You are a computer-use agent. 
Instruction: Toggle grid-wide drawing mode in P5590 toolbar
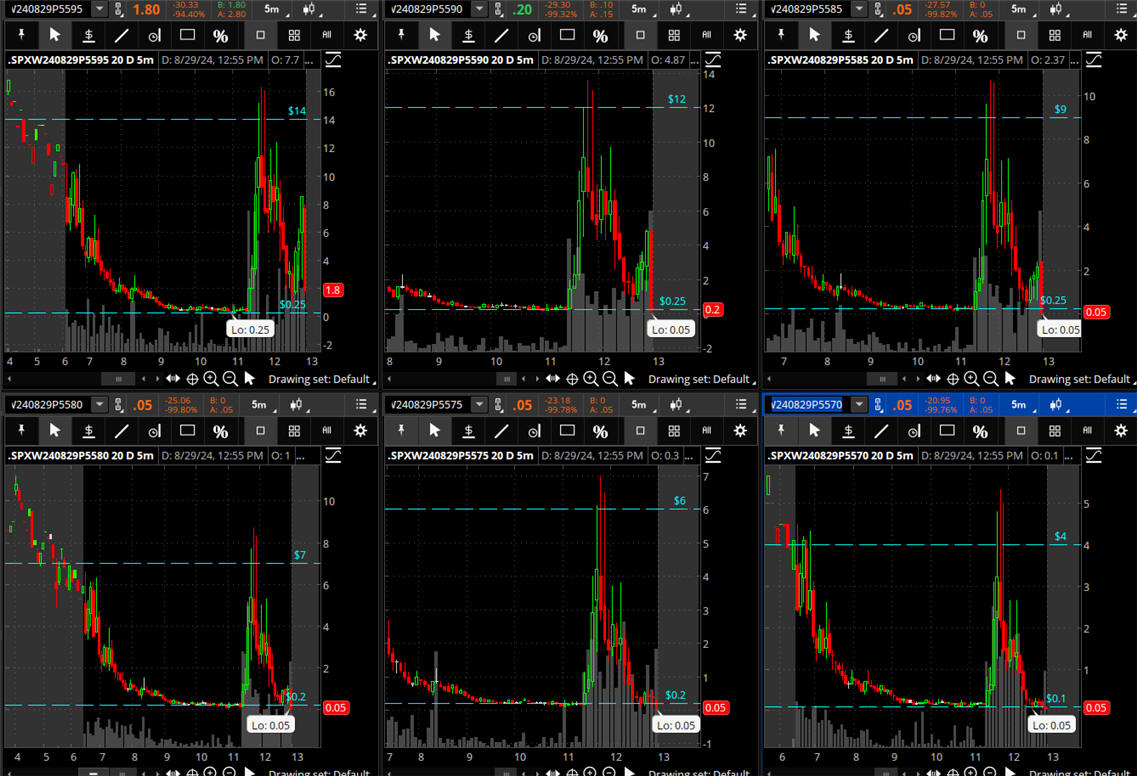point(674,35)
